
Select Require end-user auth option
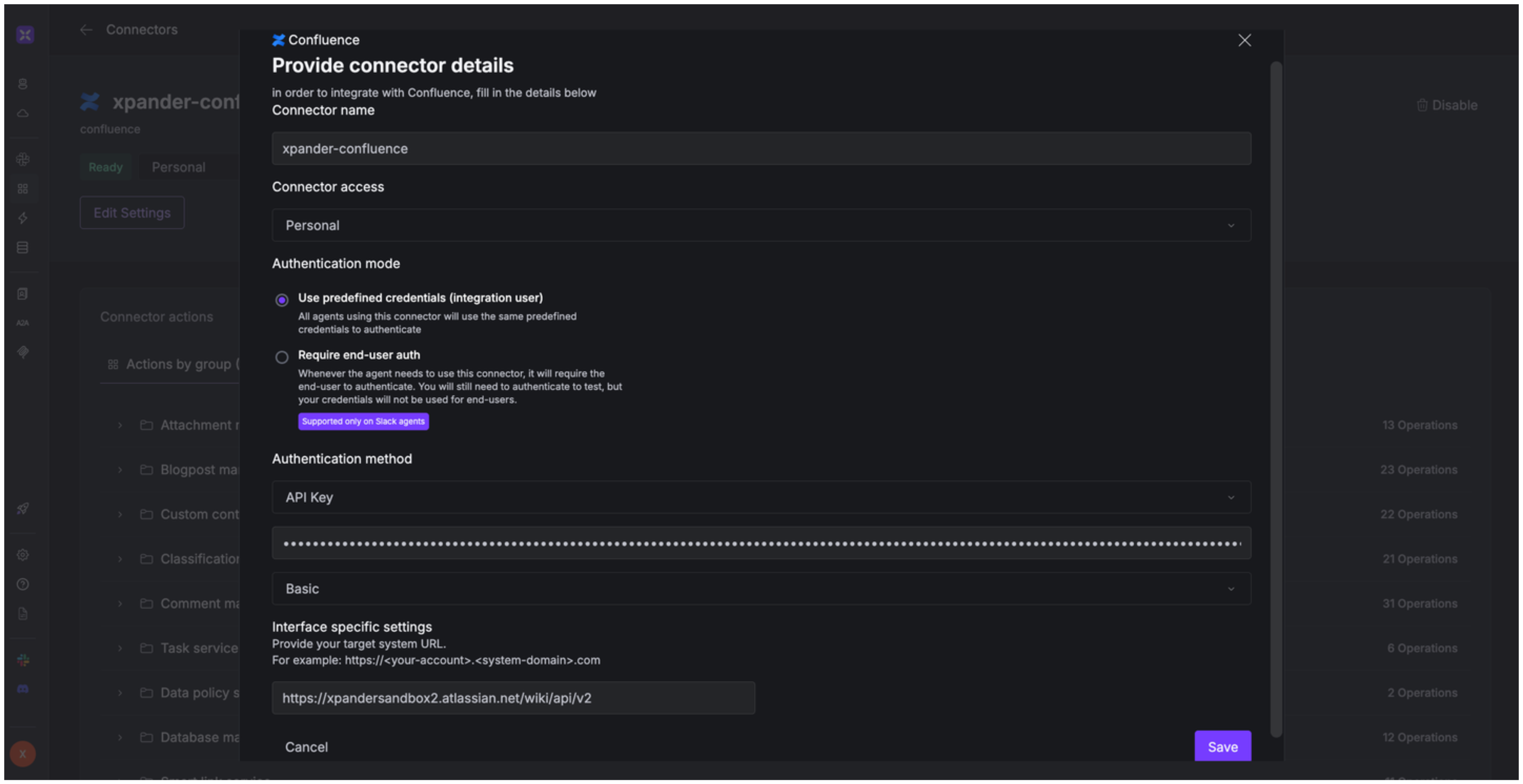[282, 357]
